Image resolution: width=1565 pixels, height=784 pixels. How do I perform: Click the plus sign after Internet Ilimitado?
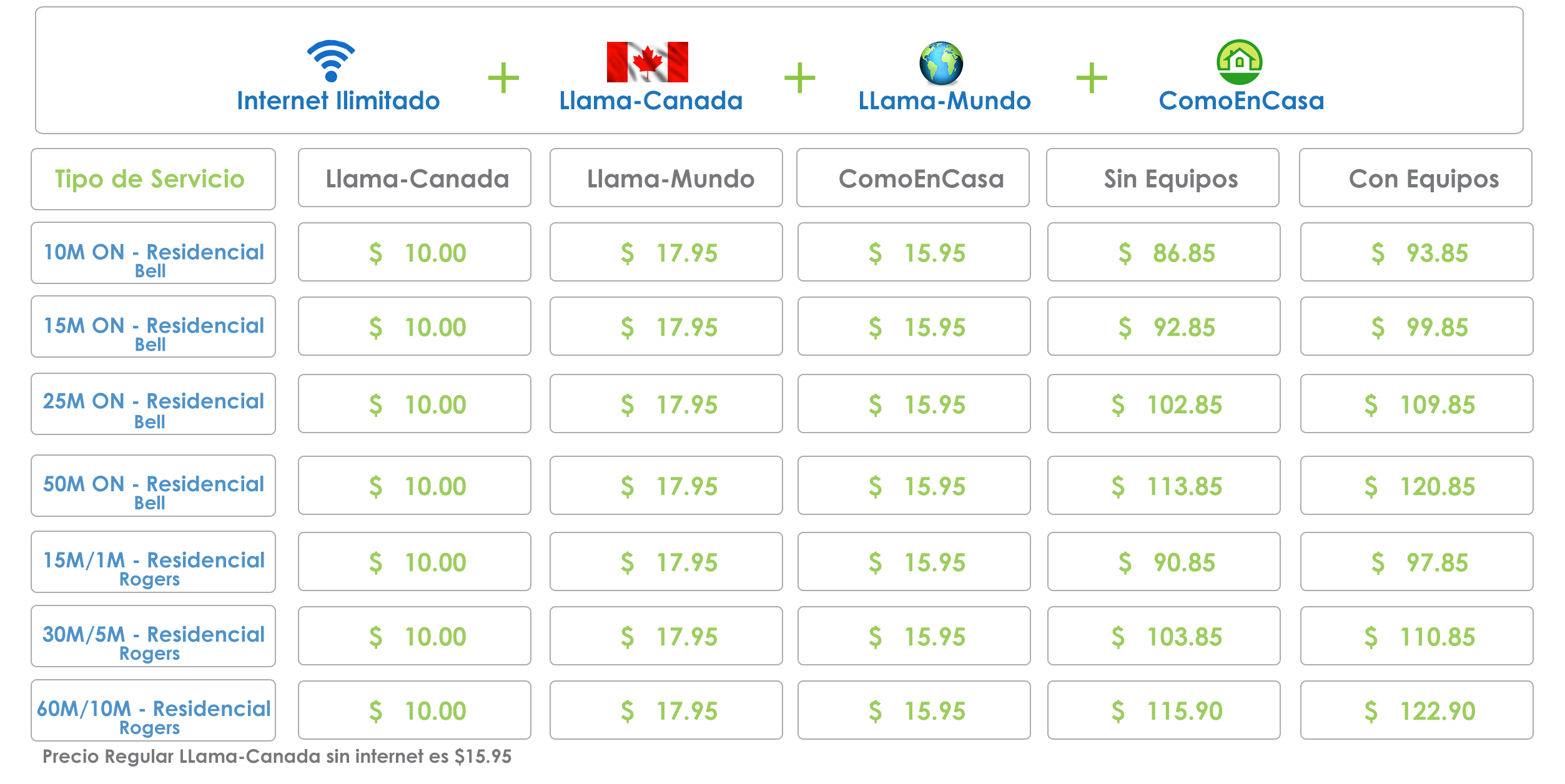[x=503, y=78]
